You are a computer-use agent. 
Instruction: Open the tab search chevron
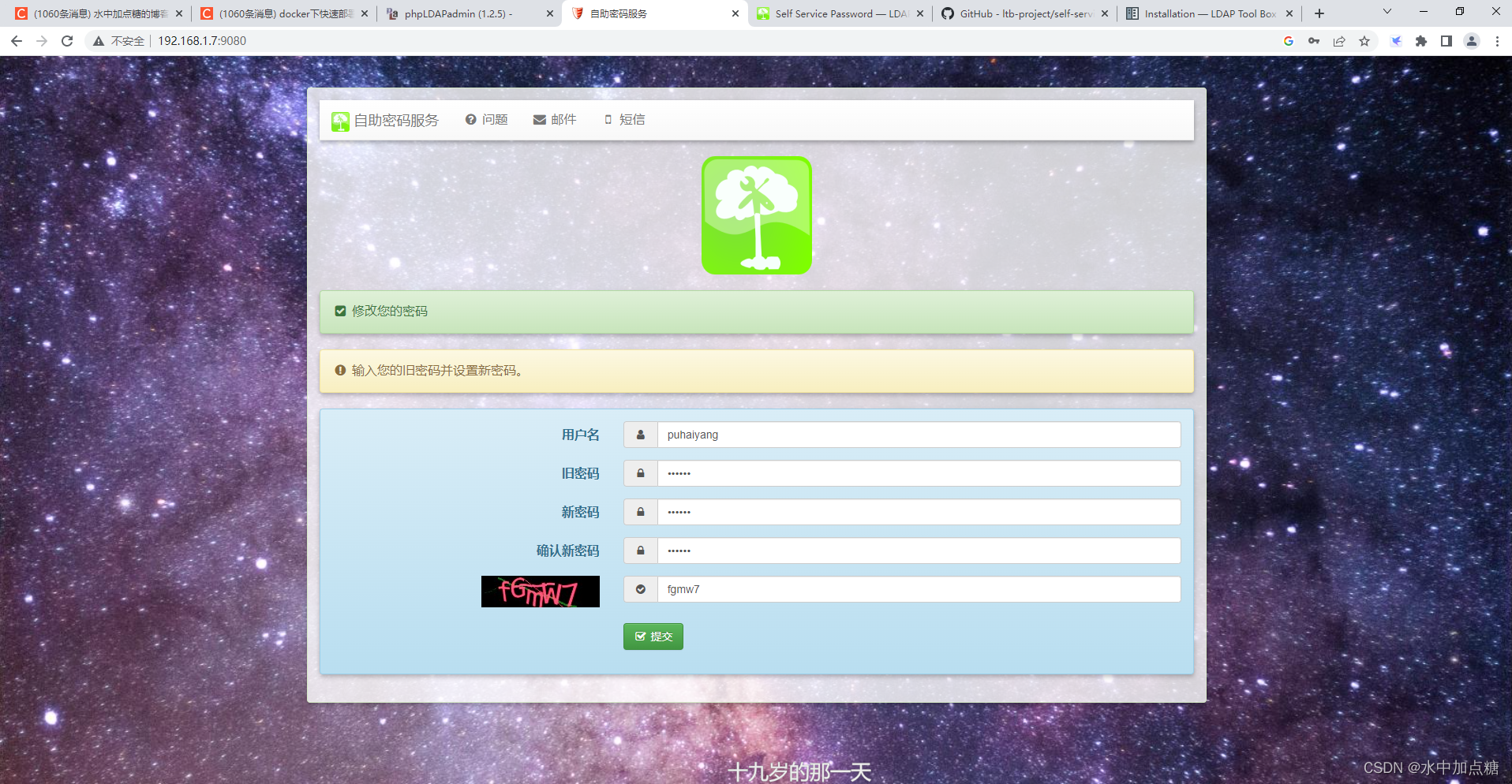[1387, 12]
